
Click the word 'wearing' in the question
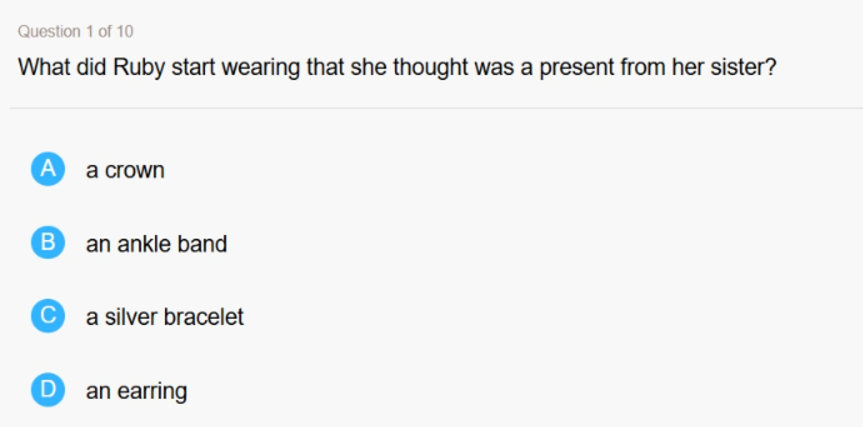(261, 69)
